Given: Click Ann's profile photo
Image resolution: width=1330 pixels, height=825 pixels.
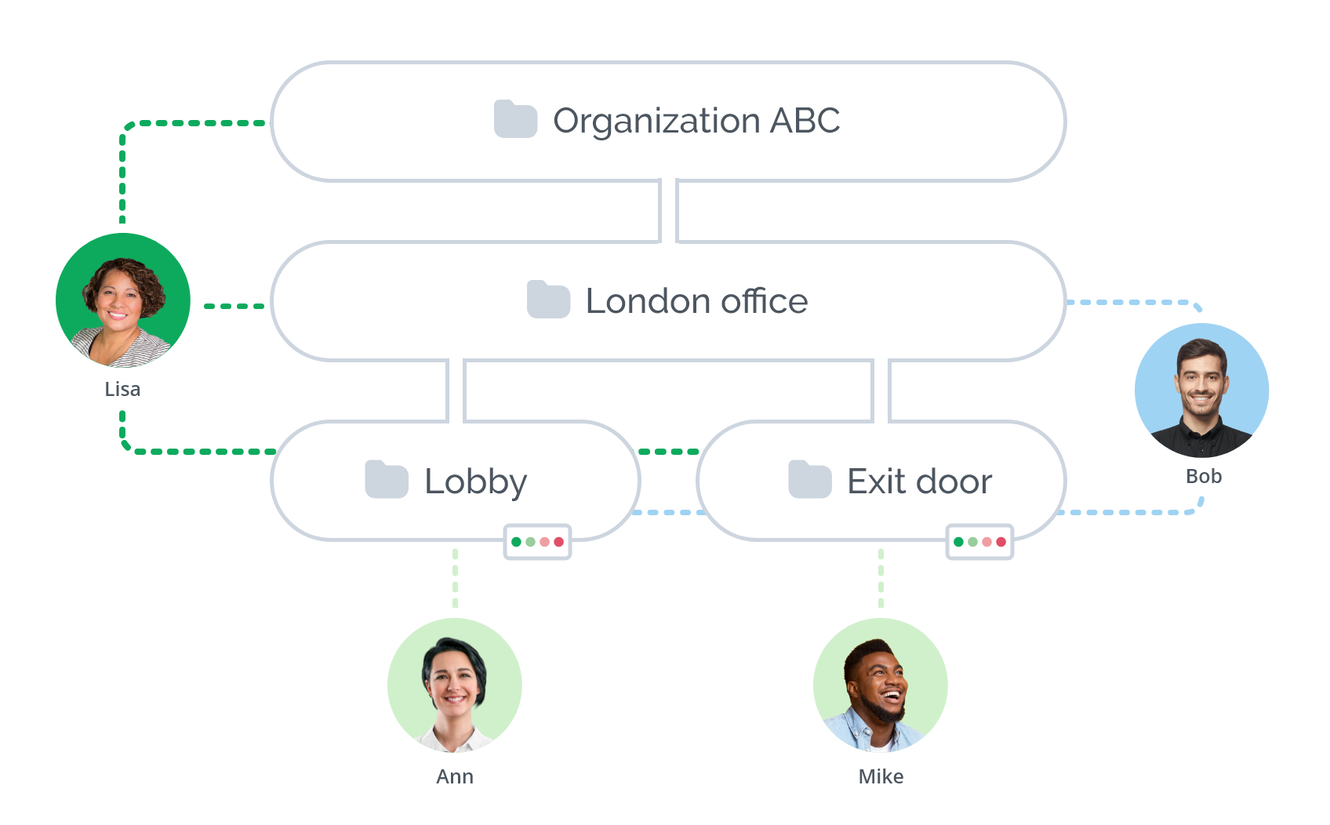Looking at the screenshot, I should [455, 685].
